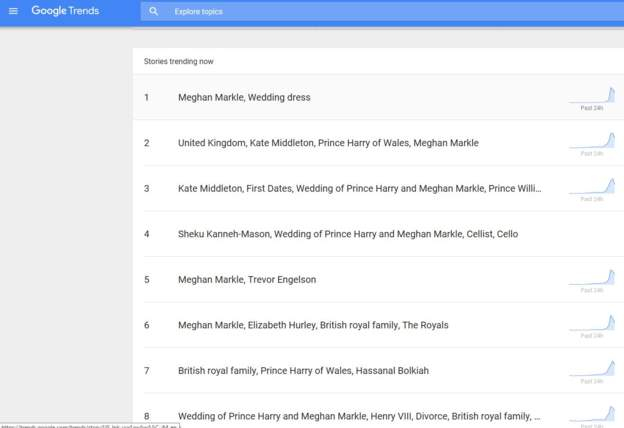
Task: Open story United Kingdom, Kate Middleton, Prince Harry
Action: click(328, 143)
